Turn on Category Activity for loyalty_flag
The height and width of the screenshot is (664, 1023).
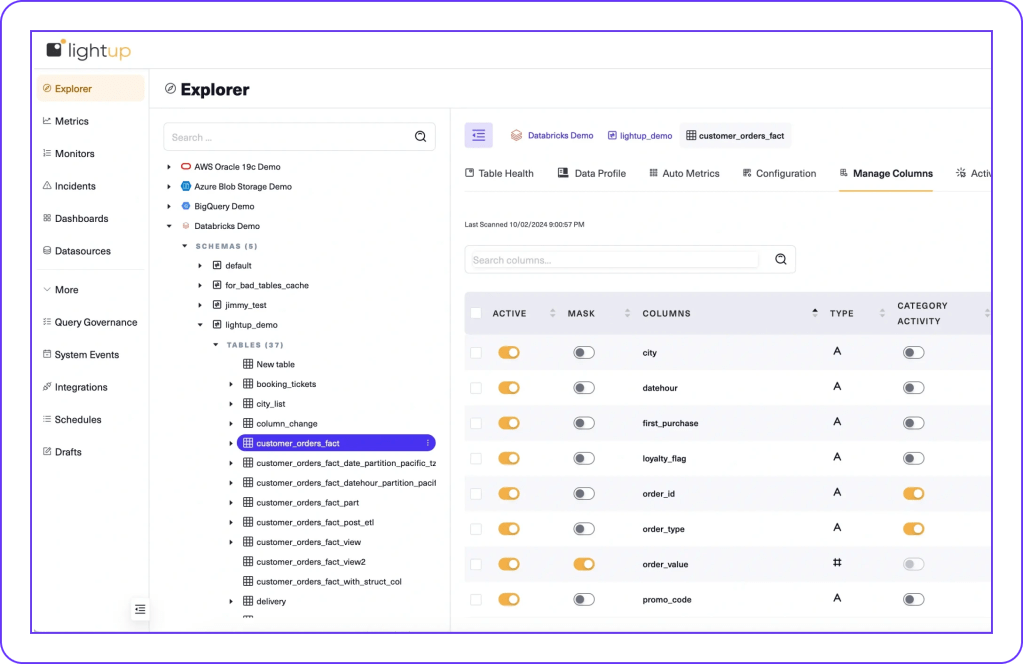pos(913,458)
